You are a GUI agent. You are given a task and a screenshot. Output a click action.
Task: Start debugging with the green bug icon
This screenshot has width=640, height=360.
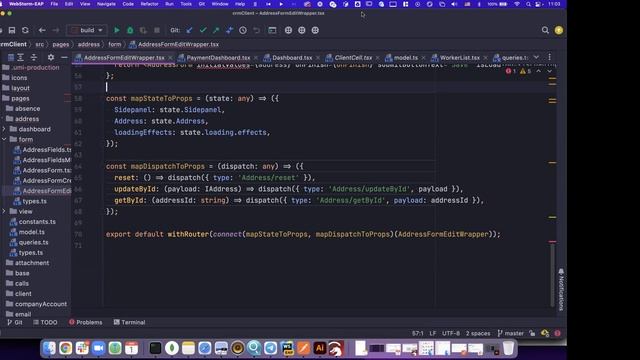click(130, 30)
